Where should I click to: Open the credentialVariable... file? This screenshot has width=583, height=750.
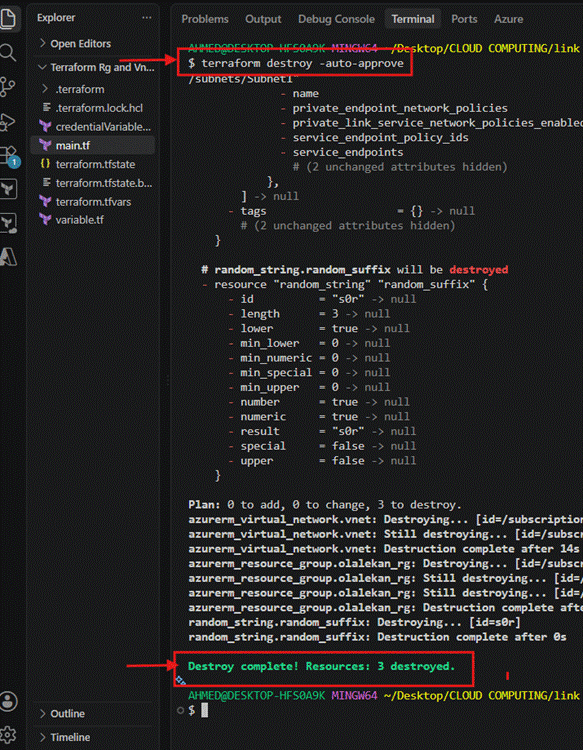click(103, 127)
